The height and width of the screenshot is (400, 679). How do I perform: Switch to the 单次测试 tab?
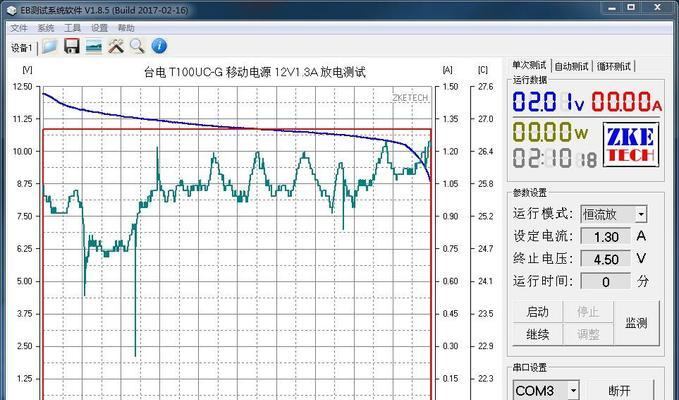click(529, 65)
